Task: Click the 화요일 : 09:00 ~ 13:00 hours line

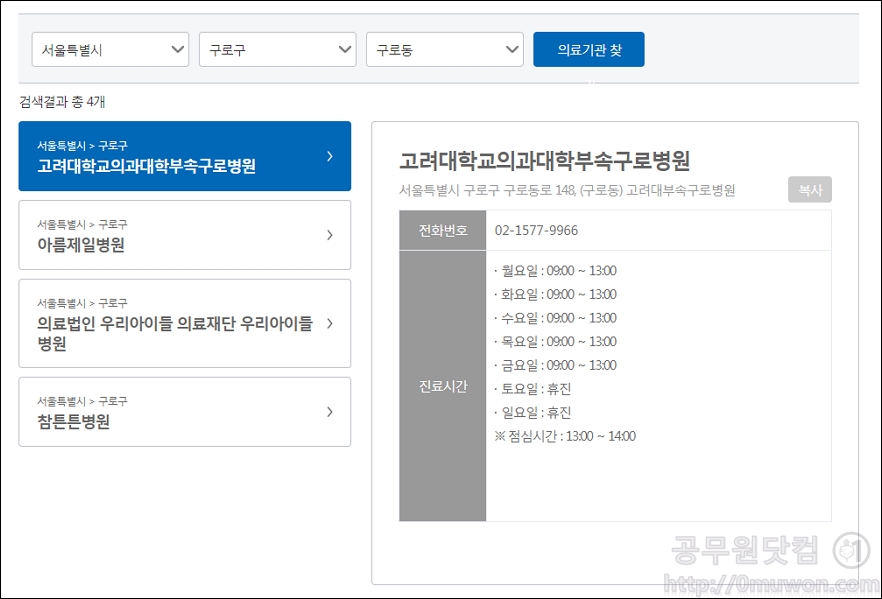Action: [x=555, y=295]
